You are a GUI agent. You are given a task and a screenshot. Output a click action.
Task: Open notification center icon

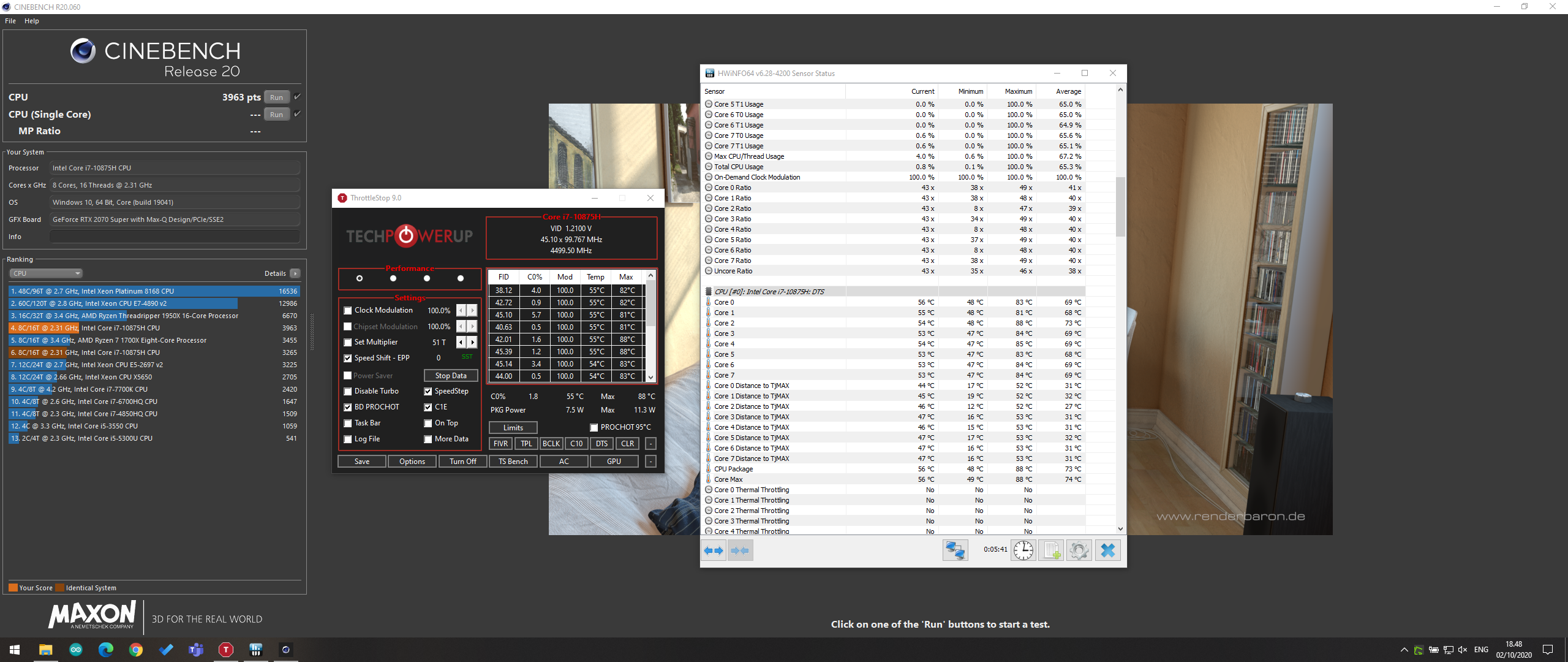1548,650
